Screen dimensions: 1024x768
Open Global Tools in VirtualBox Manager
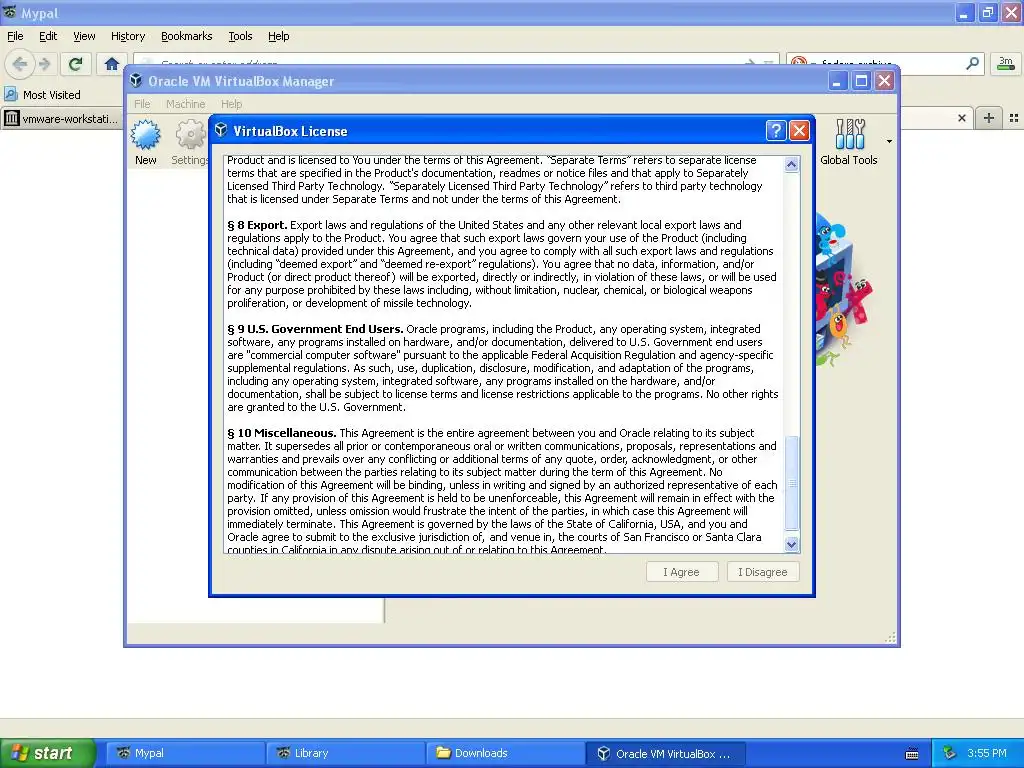[849, 142]
